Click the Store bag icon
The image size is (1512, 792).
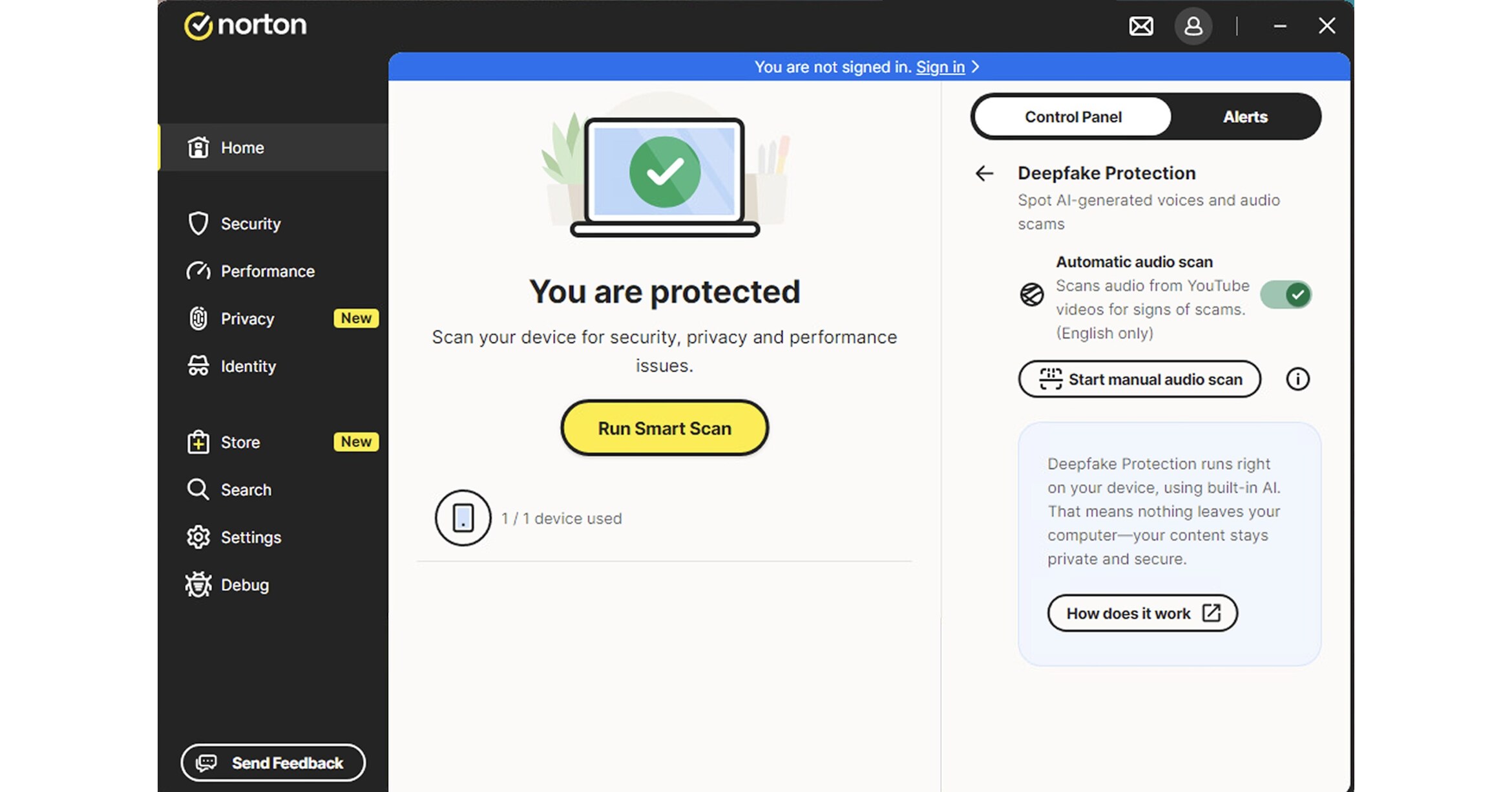coord(198,442)
